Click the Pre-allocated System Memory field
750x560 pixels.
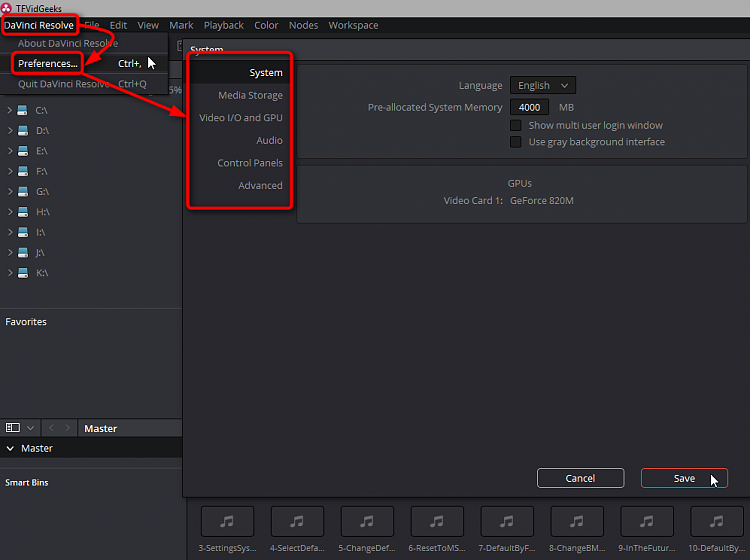point(529,108)
